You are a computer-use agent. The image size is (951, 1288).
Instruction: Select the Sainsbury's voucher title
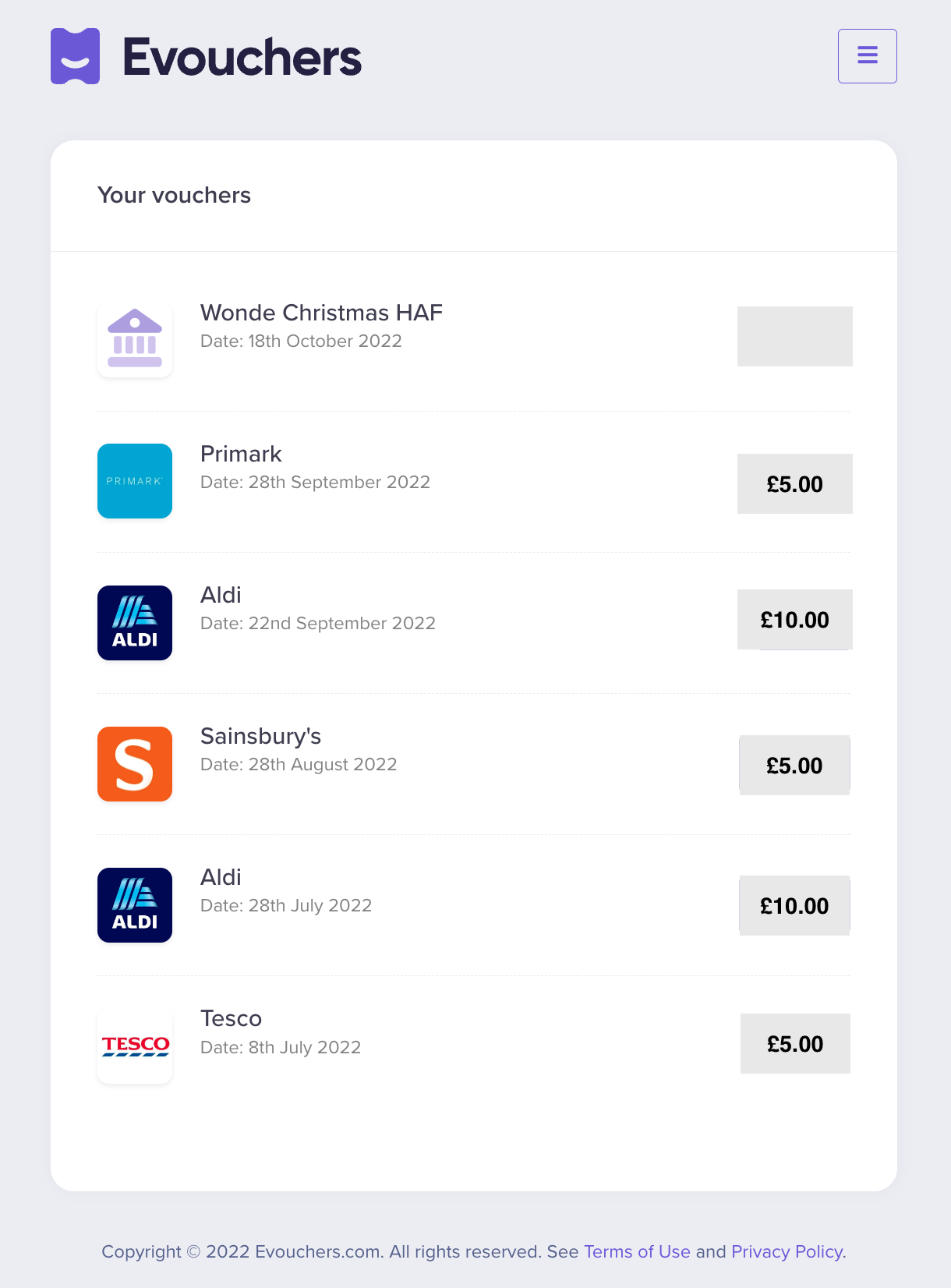pyautogui.click(x=260, y=736)
